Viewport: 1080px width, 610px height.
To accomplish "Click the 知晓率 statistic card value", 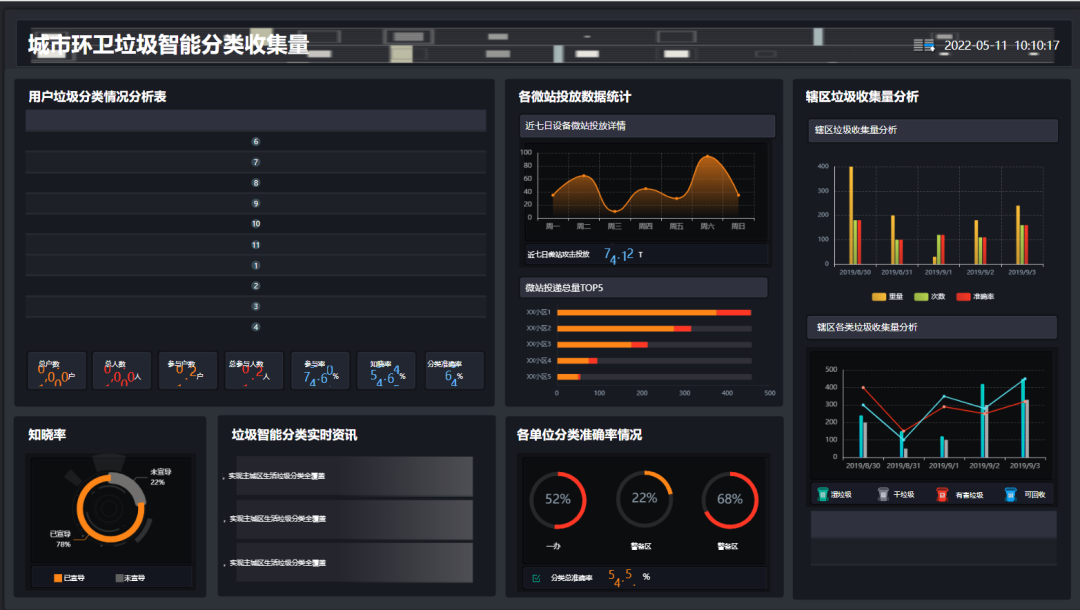I will pyautogui.click(x=387, y=377).
